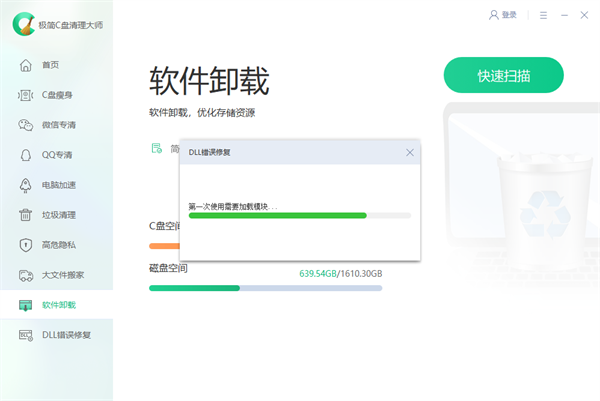This screenshot has height=401, width=600.
Task: Click the 登录 login link
Action: [x=503, y=15]
